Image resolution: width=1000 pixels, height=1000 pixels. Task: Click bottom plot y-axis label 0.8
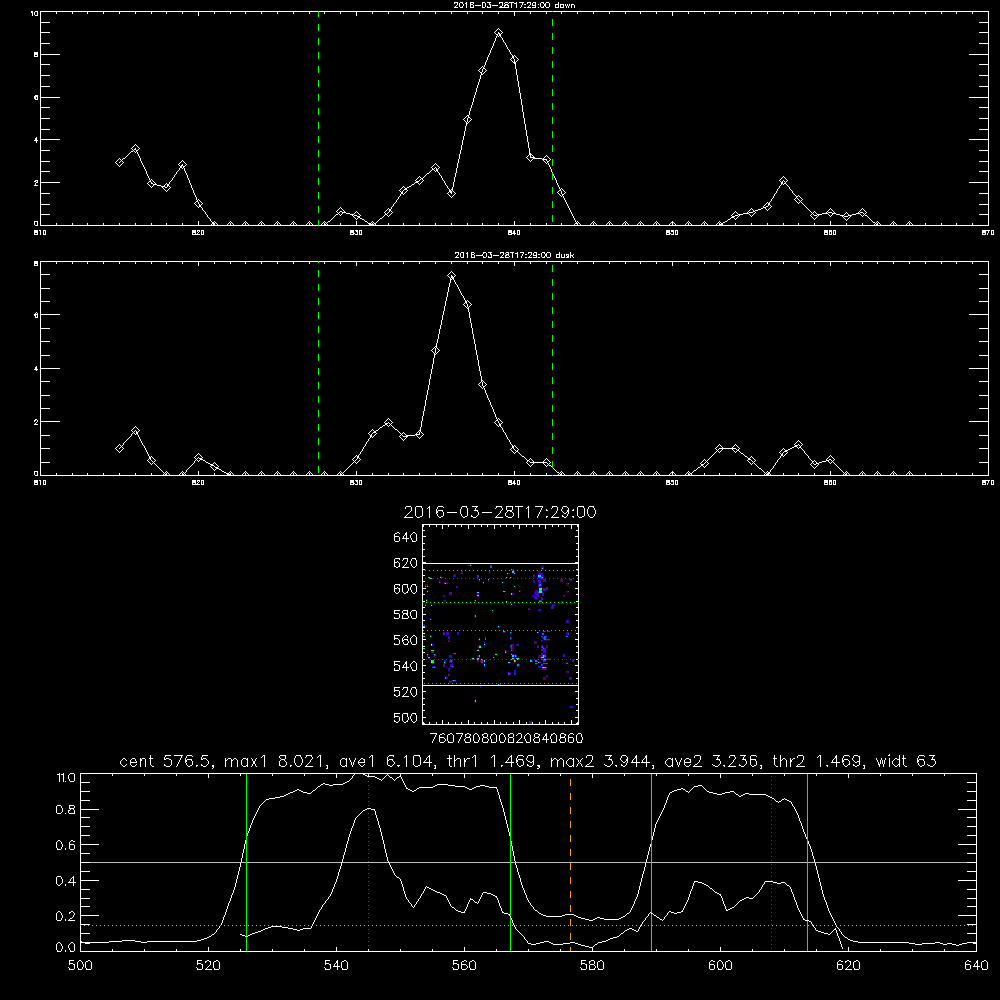click(x=66, y=810)
